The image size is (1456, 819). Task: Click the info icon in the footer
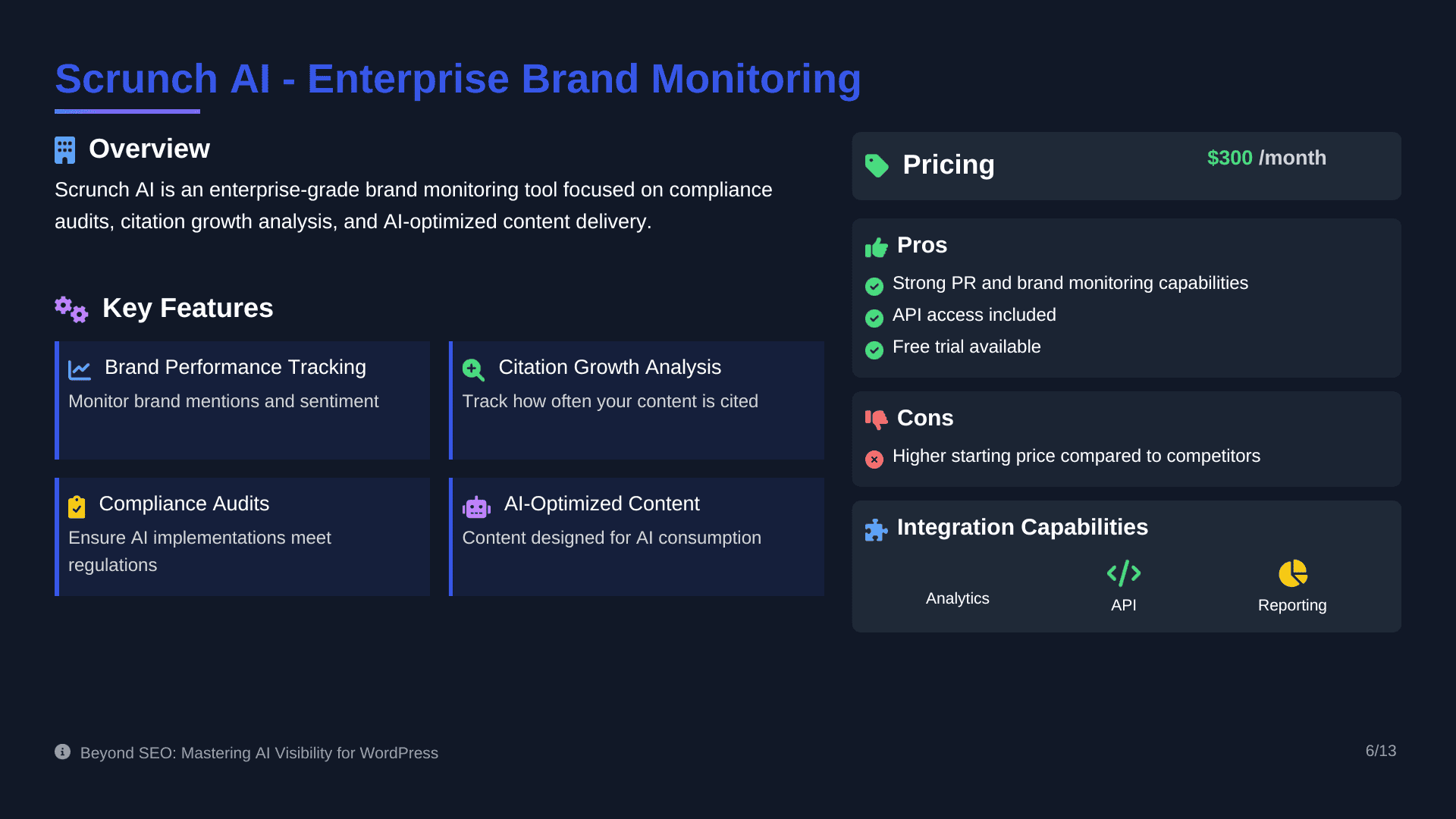click(63, 752)
